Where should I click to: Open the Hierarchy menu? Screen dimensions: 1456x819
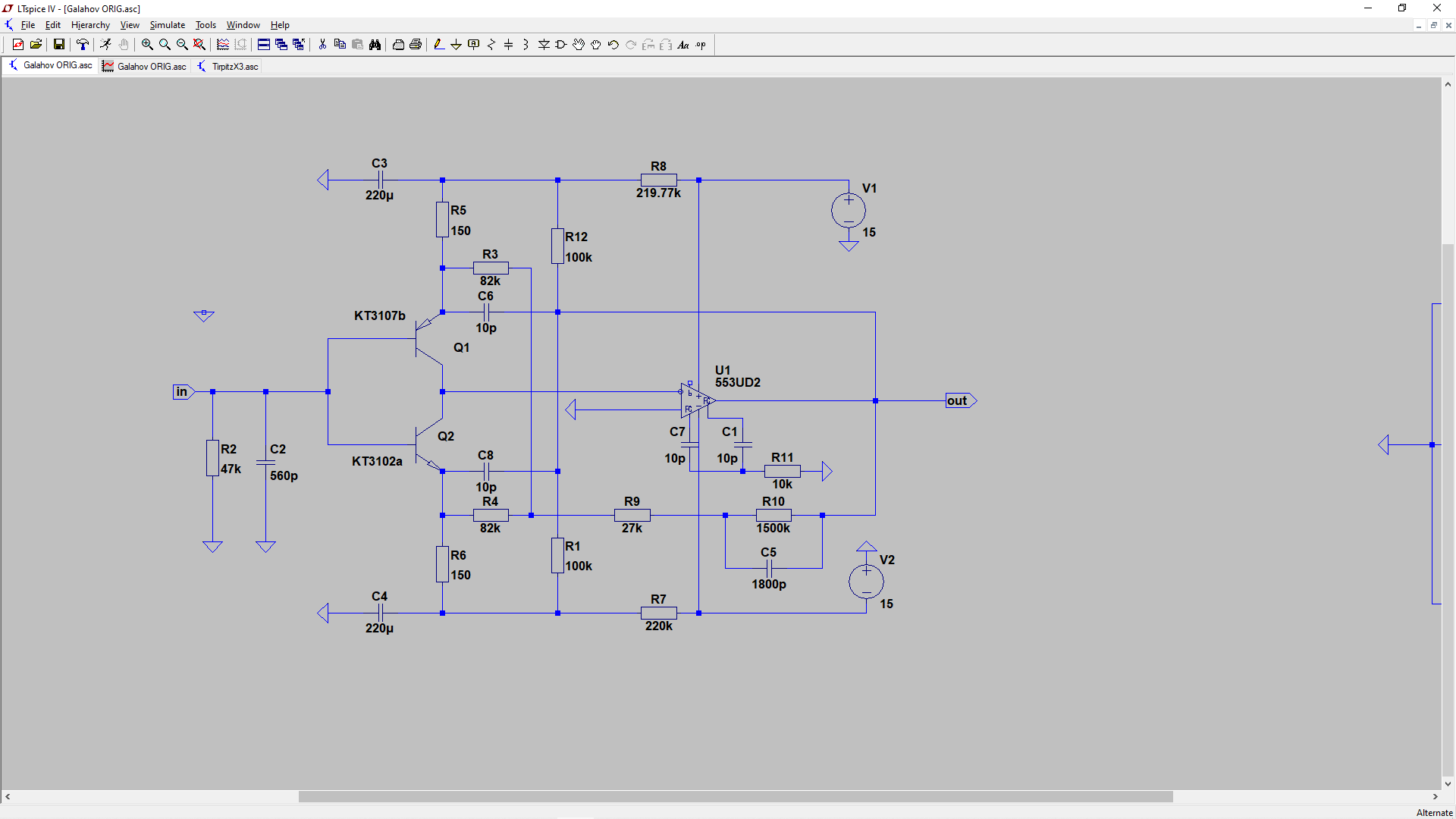[90, 25]
